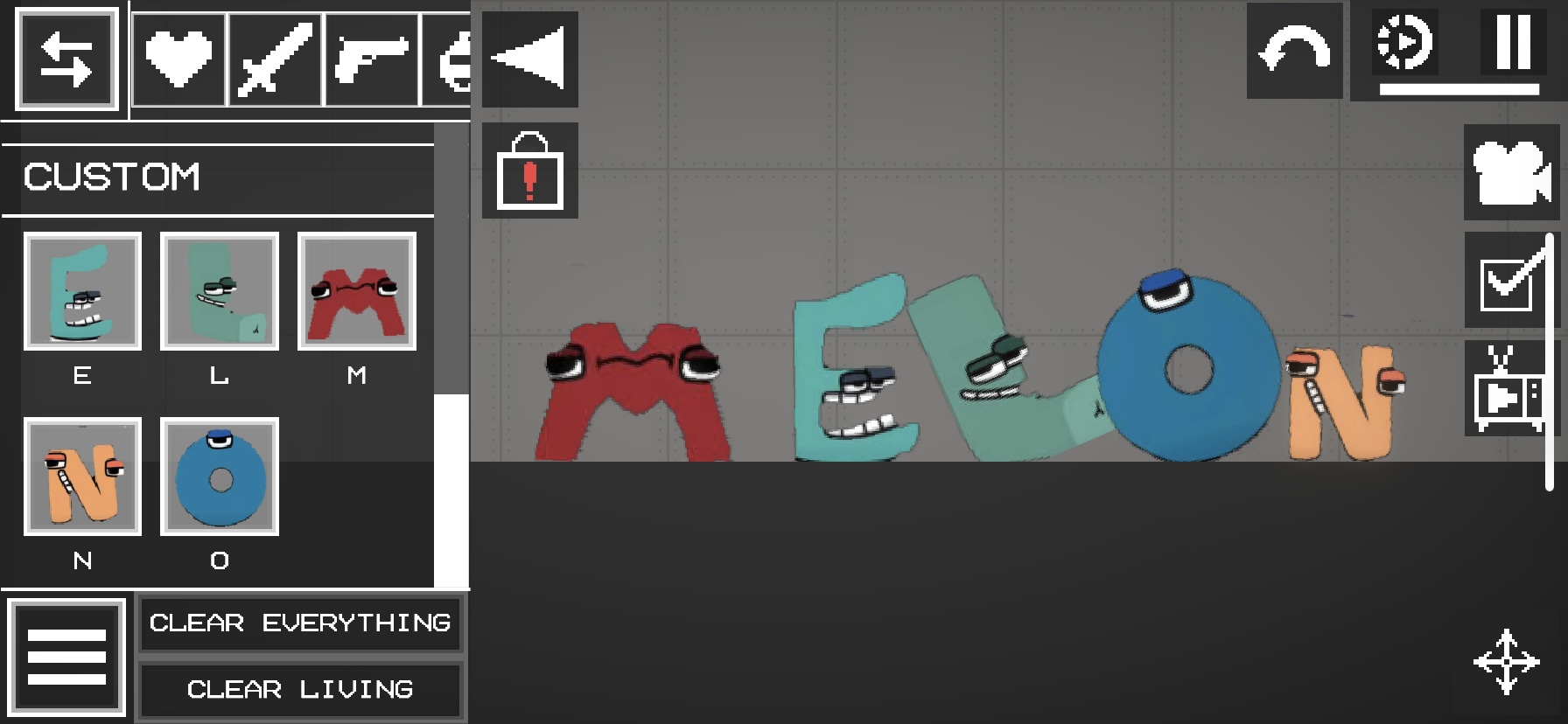Image resolution: width=1568 pixels, height=724 pixels.
Task: Select the L letter thumbnail in Custom
Action: coord(220,291)
